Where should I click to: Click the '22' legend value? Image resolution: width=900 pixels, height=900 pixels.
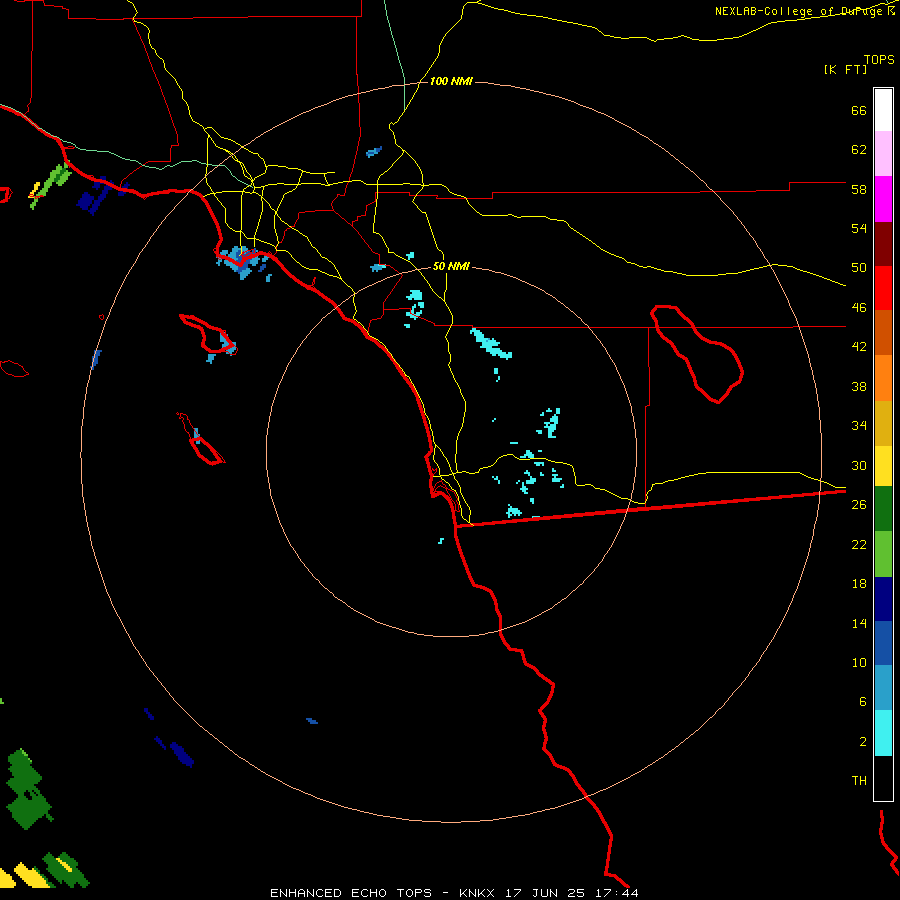click(x=859, y=544)
